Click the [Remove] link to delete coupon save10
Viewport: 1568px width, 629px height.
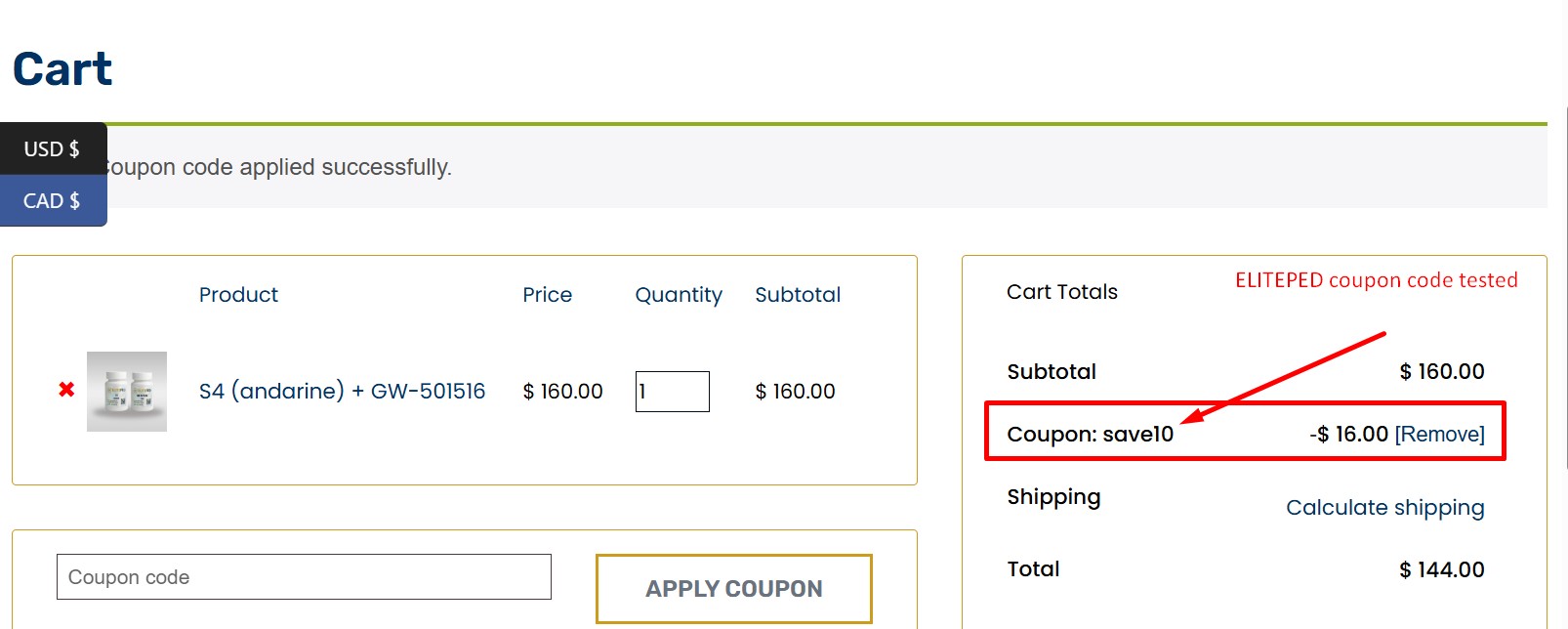point(1439,434)
